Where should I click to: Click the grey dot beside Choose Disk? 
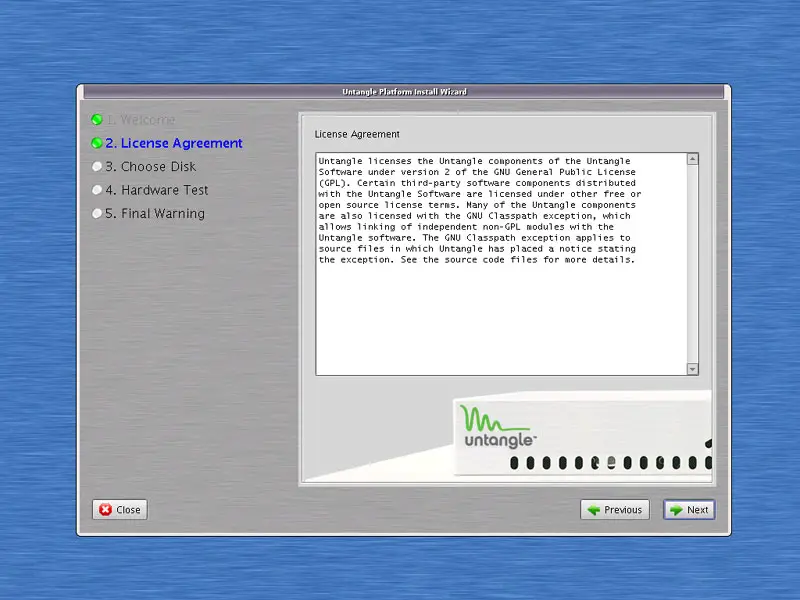click(96, 167)
